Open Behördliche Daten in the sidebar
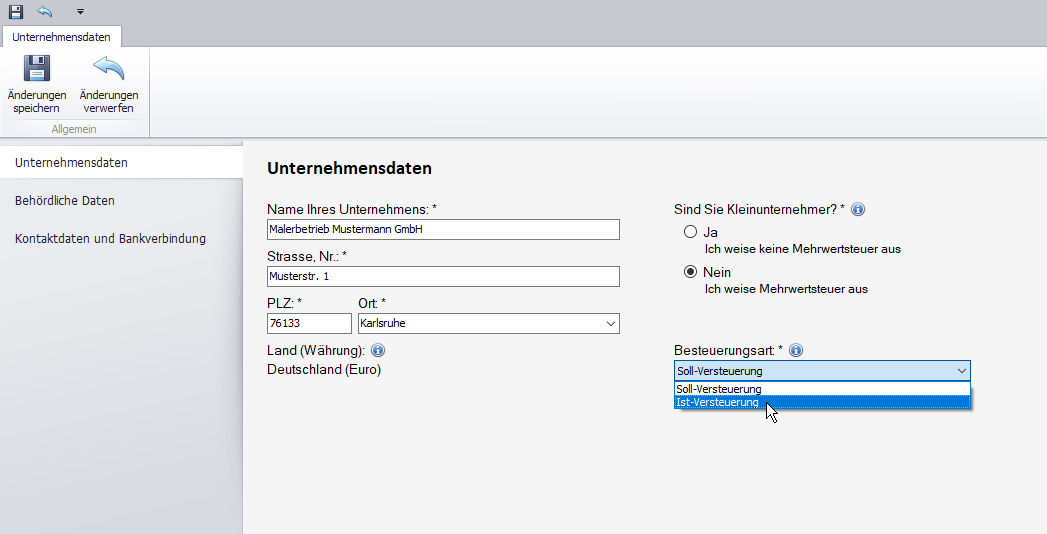The height and width of the screenshot is (534, 1047). [65, 200]
